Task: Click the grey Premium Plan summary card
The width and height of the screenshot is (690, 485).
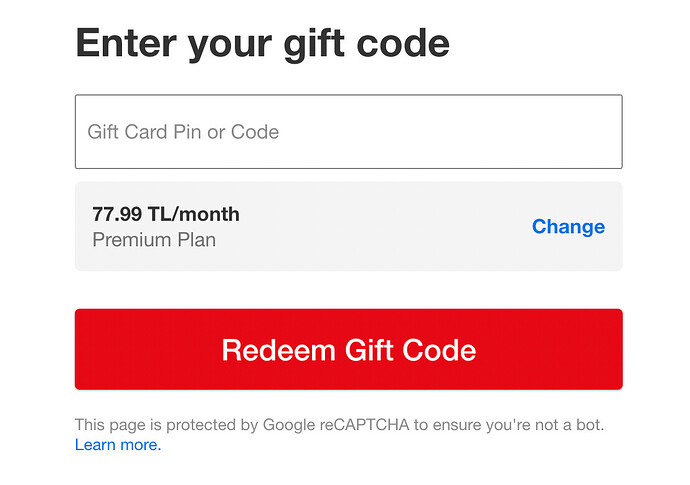Action: [x=349, y=226]
